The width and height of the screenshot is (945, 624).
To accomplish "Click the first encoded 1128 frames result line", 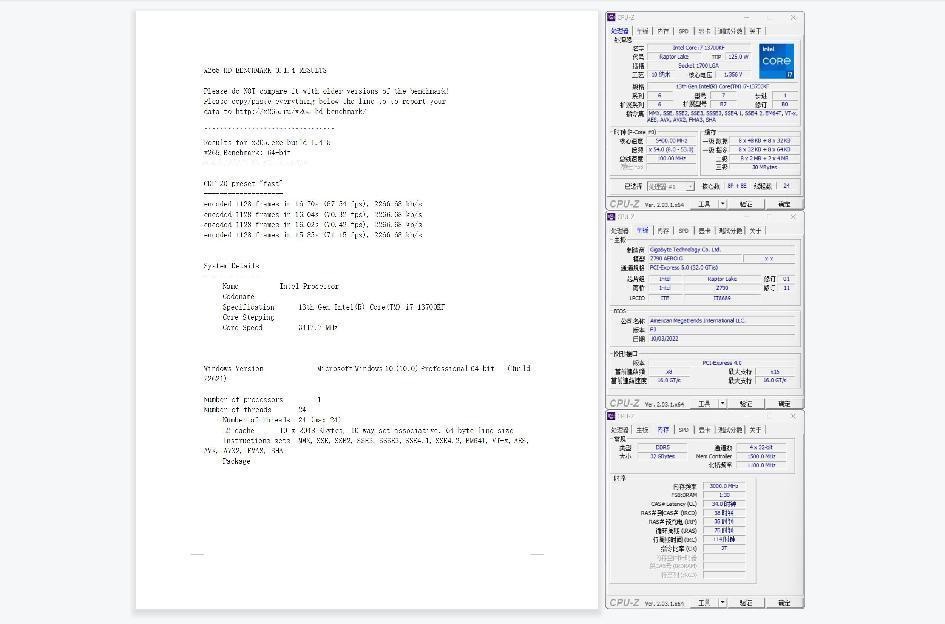I will (x=313, y=204).
